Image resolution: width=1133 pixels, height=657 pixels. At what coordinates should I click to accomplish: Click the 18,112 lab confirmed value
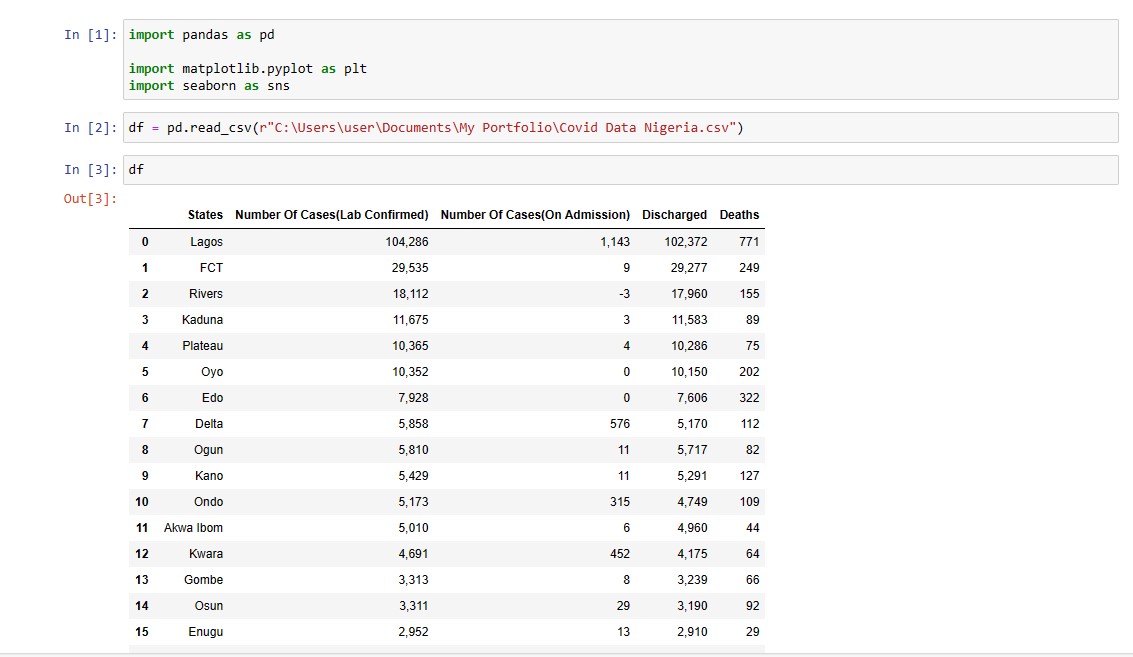(410, 294)
